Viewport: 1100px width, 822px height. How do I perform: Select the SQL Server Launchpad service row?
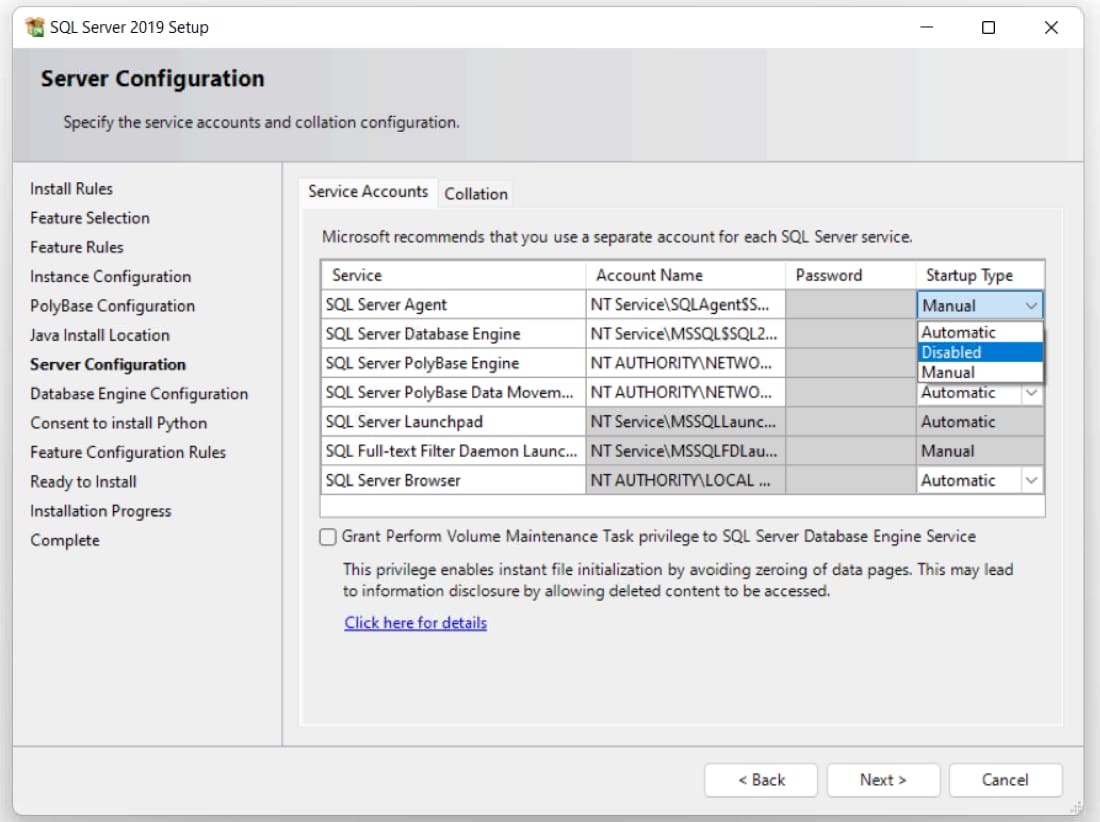(x=452, y=422)
